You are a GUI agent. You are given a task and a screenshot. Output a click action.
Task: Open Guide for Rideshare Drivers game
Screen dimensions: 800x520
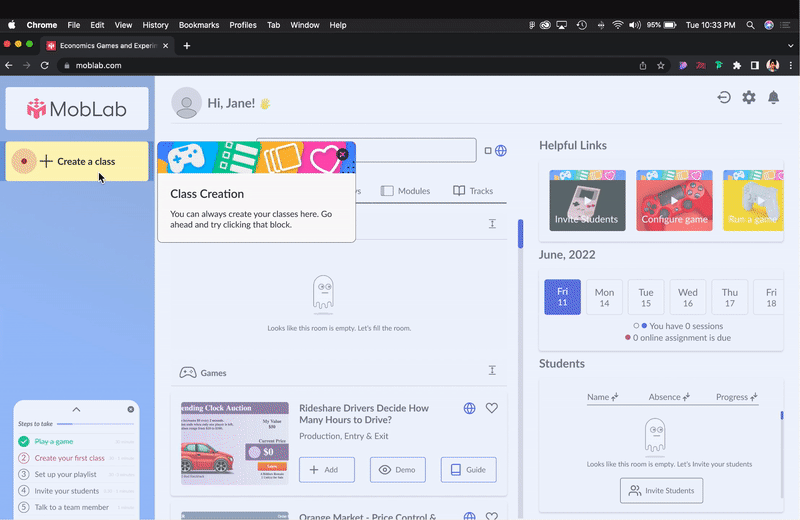click(x=468, y=469)
